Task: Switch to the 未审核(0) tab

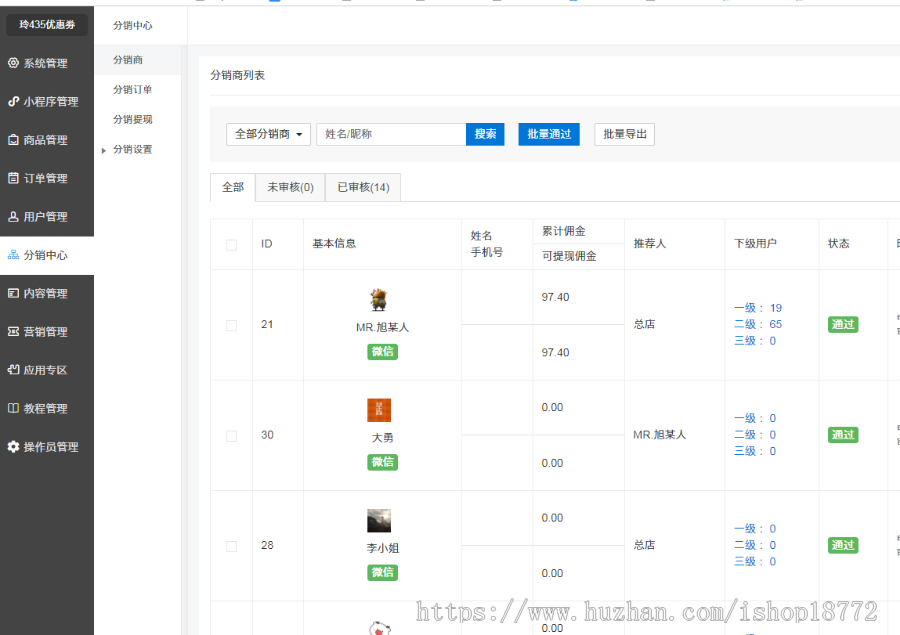Action: pos(289,187)
